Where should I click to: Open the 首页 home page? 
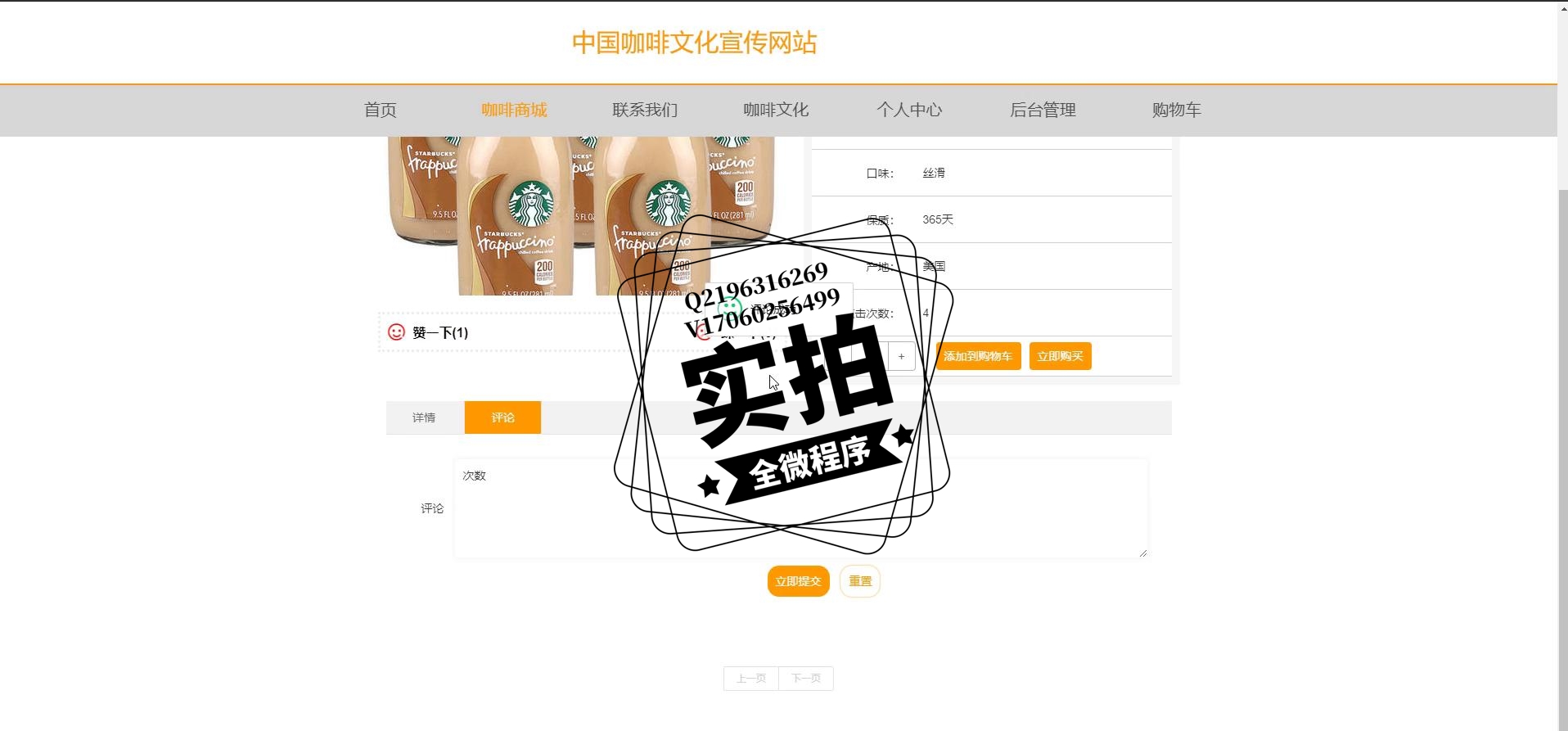tap(381, 110)
